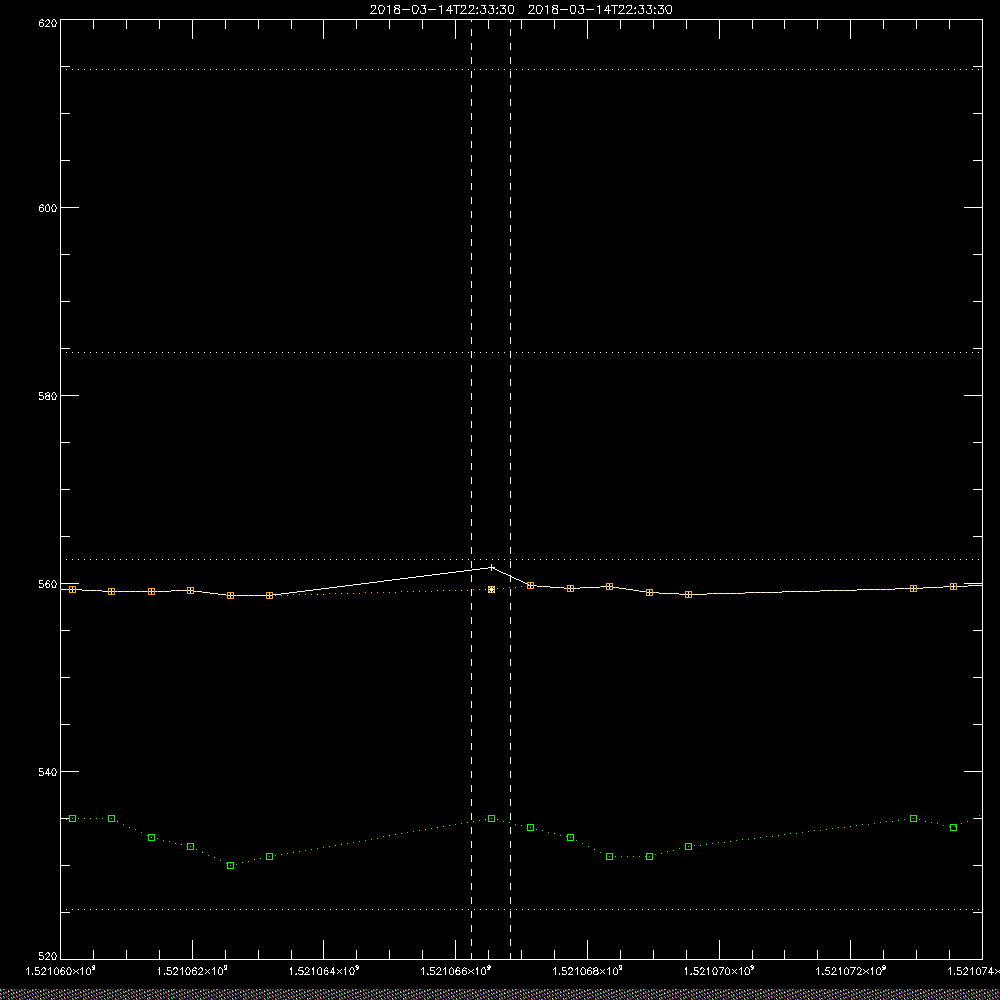Click the 1.521068×10⁹ x-axis label
1000x1000 pixels.
coord(587,971)
